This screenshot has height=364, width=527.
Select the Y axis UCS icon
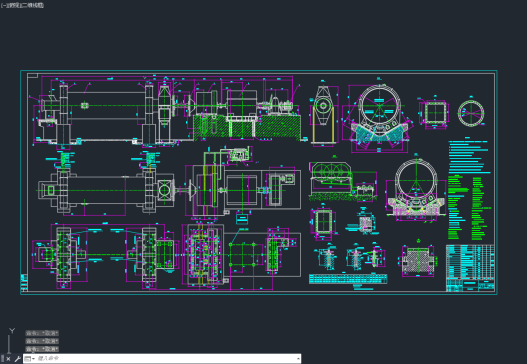click(x=12, y=331)
